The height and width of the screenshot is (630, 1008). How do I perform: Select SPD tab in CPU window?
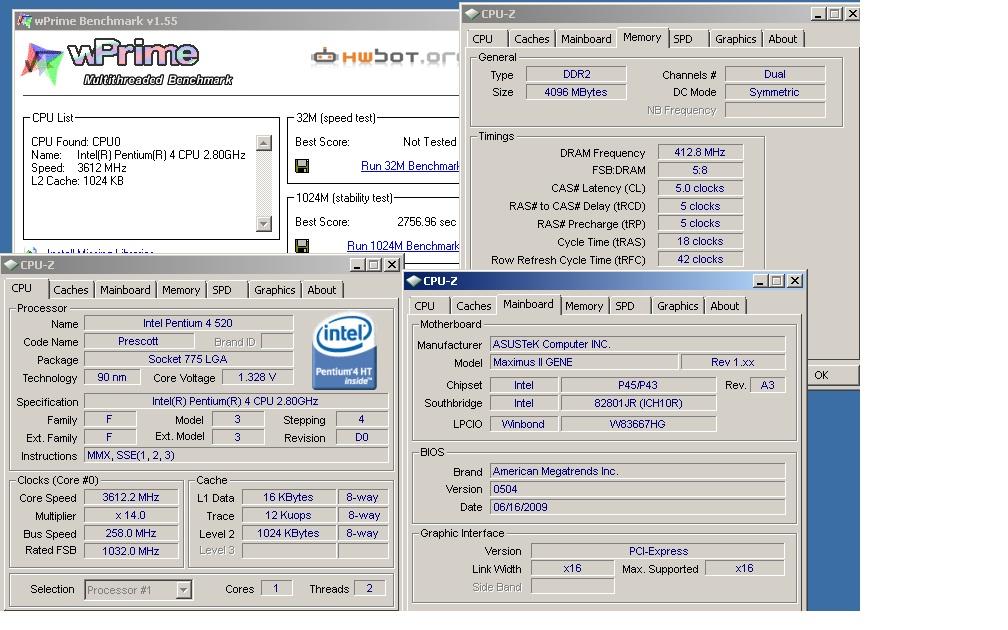point(222,290)
